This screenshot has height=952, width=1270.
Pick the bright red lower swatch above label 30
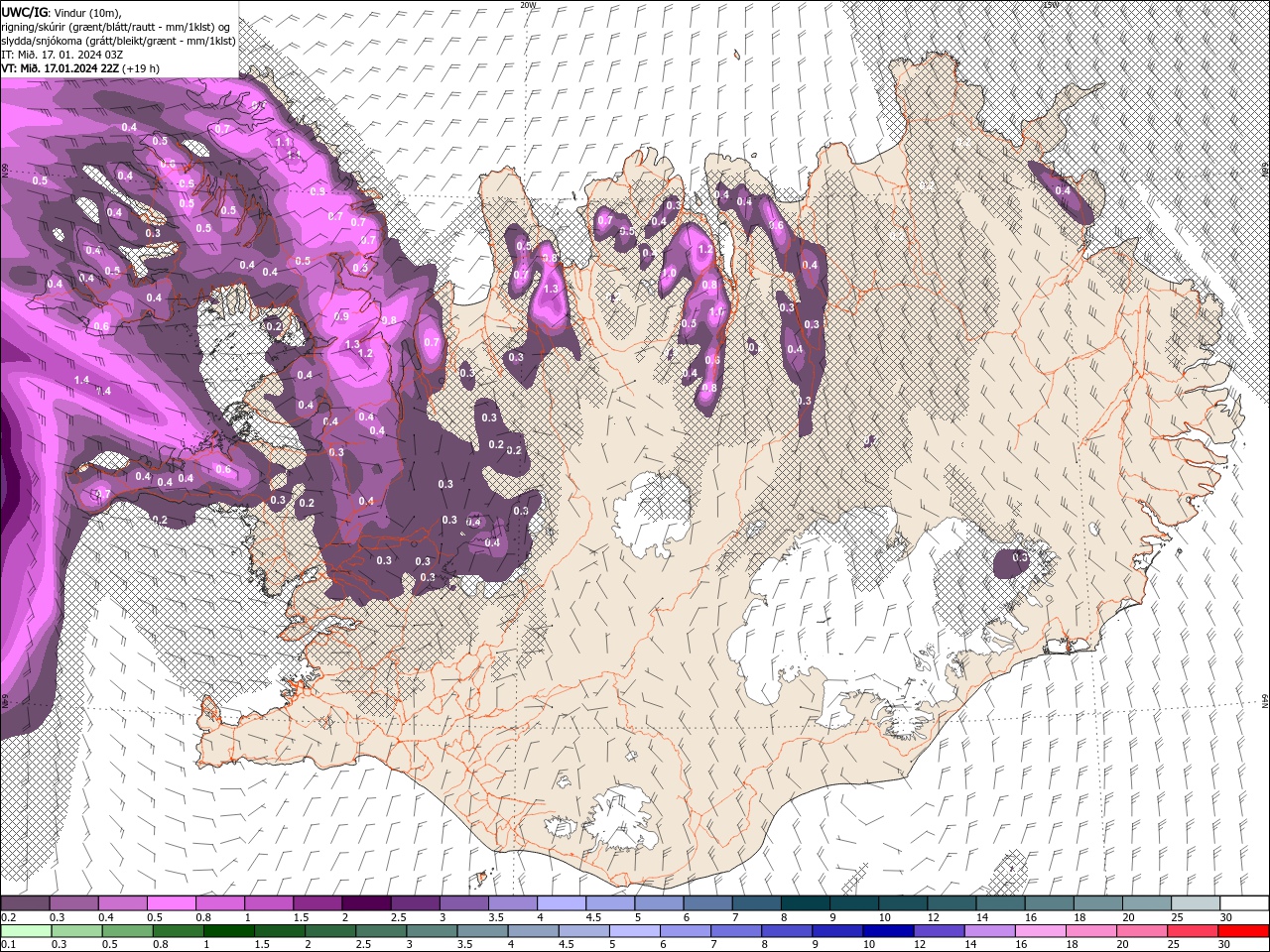[x=1243, y=930]
